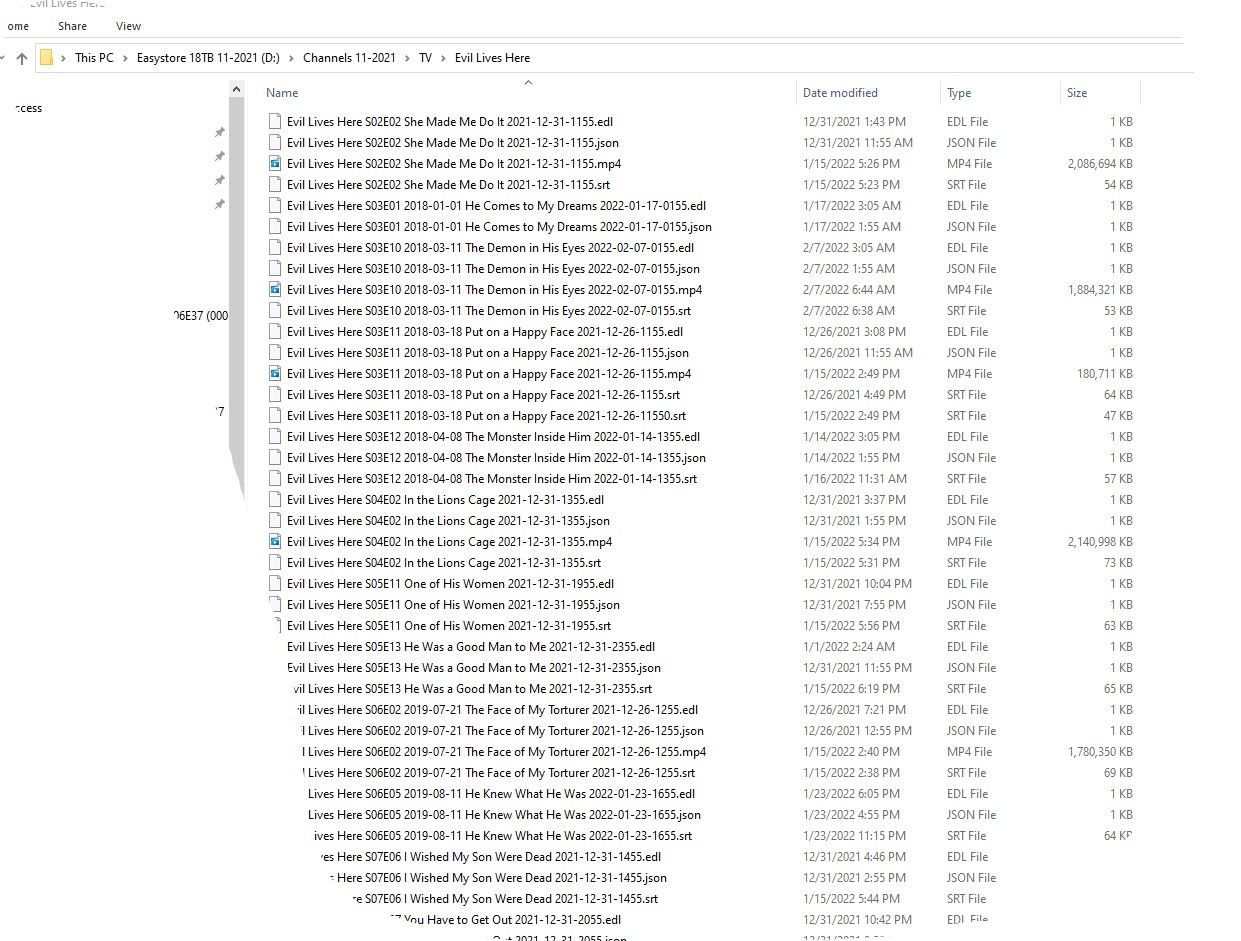Click first pin icon in Quick access
Image resolution: width=1241 pixels, height=941 pixels.
(x=219, y=132)
